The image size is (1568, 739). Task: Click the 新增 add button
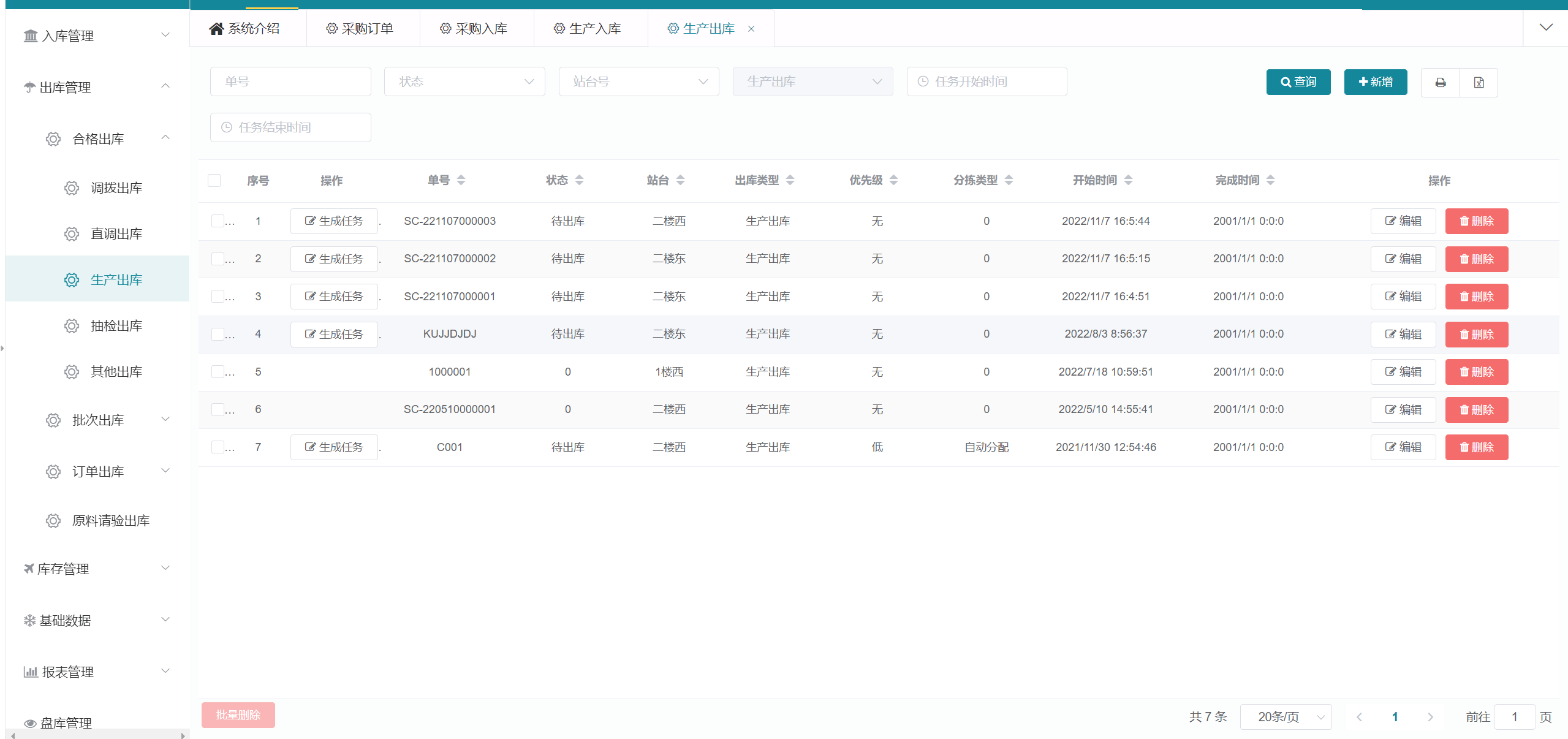coord(1376,82)
